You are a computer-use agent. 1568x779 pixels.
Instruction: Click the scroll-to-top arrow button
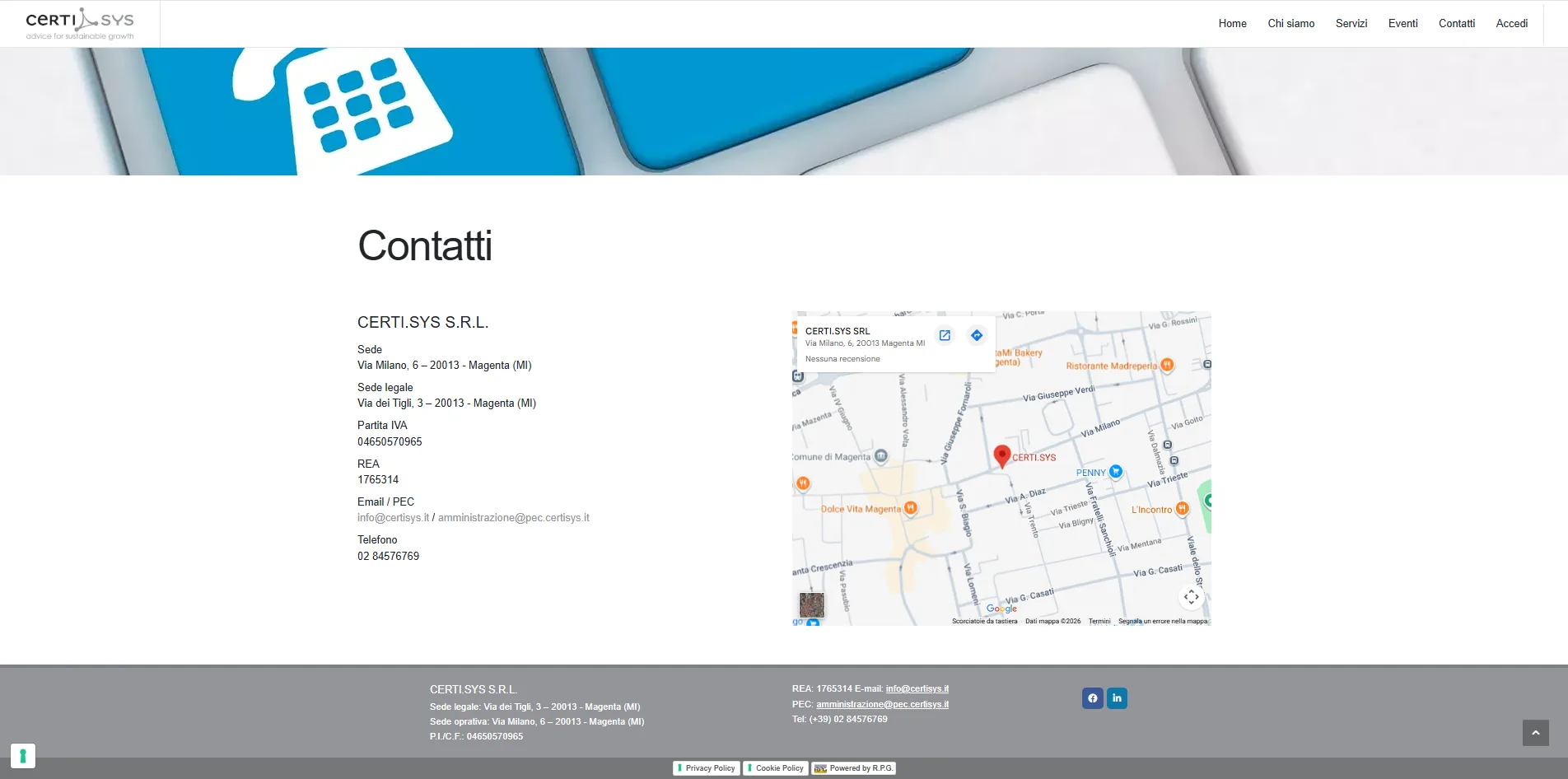point(1535,733)
